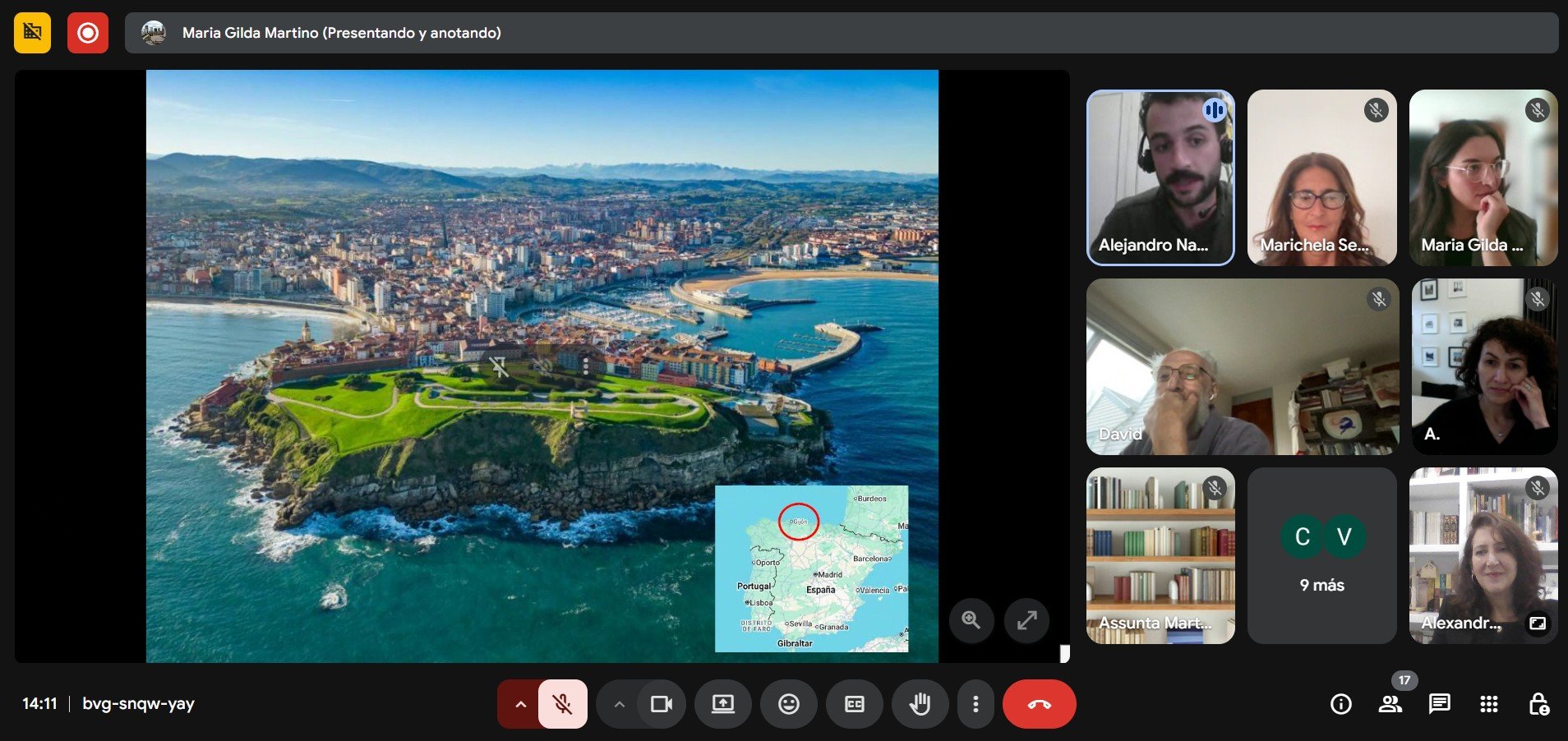This screenshot has height=741, width=1568.
Task: Select Alexandr... video tile
Action: tap(1483, 555)
